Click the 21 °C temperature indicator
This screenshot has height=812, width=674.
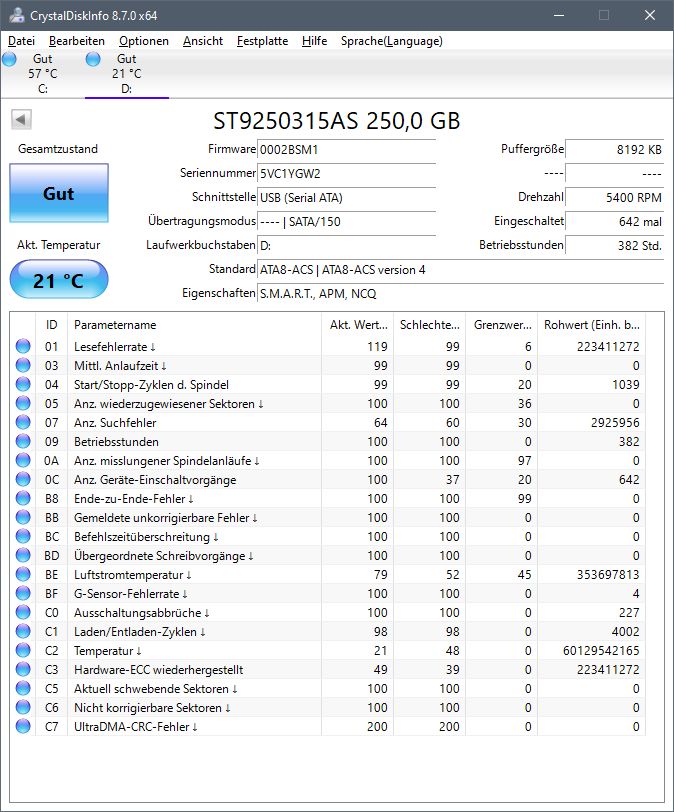click(x=57, y=280)
